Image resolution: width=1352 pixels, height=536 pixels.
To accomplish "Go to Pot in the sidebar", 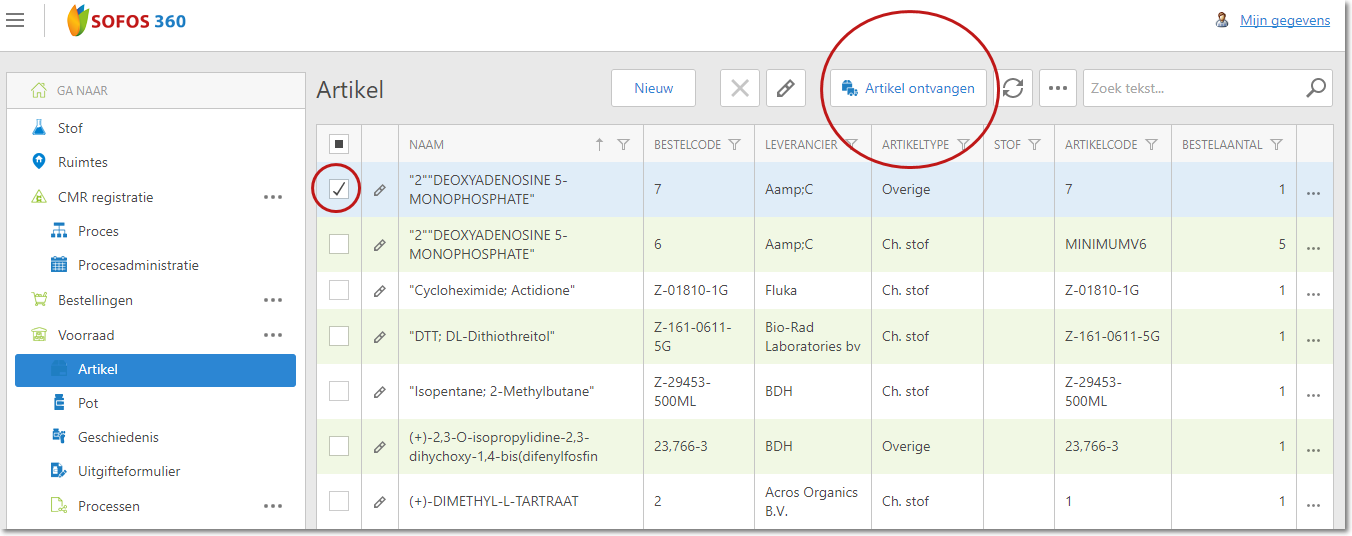I will (x=88, y=403).
